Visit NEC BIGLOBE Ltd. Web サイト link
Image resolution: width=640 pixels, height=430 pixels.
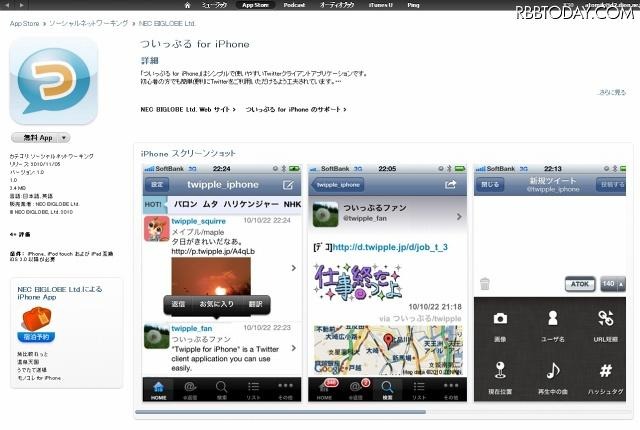click(x=188, y=109)
